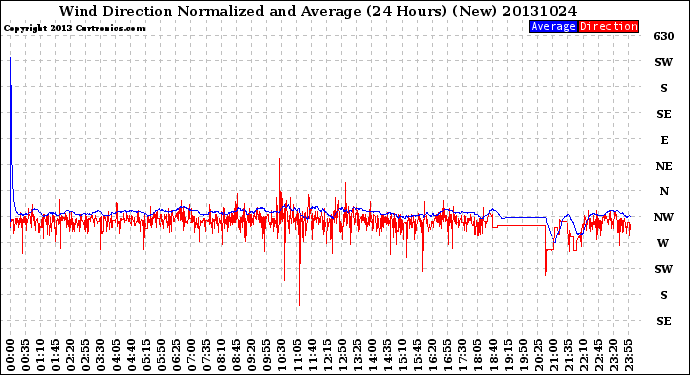Image resolution: width=690 pixels, height=375 pixels.
Task: Click the 'SE' label directly above E
Action: click(664, 114)
